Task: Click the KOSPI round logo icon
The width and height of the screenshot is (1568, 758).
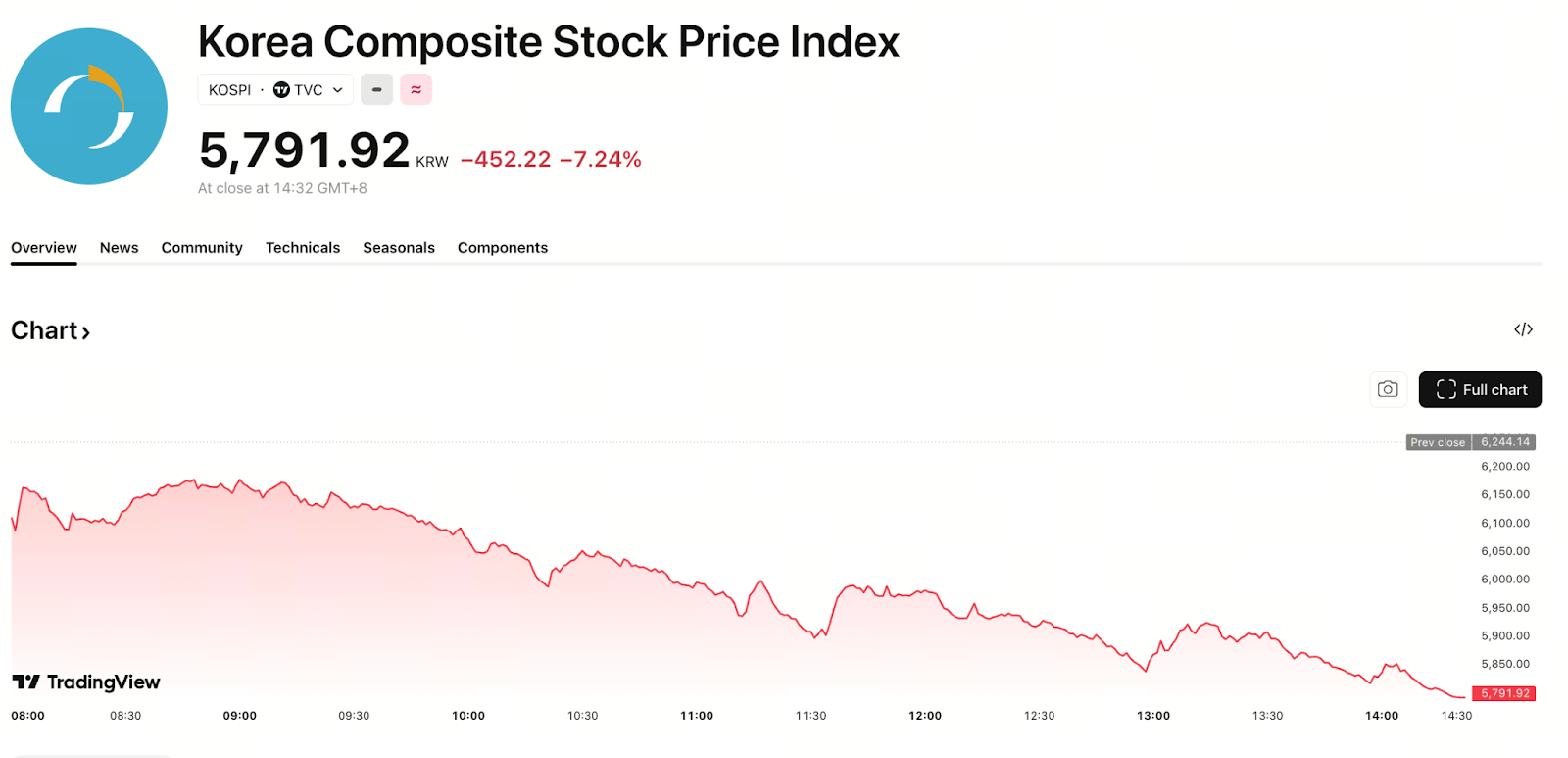Action: [89, 107]
